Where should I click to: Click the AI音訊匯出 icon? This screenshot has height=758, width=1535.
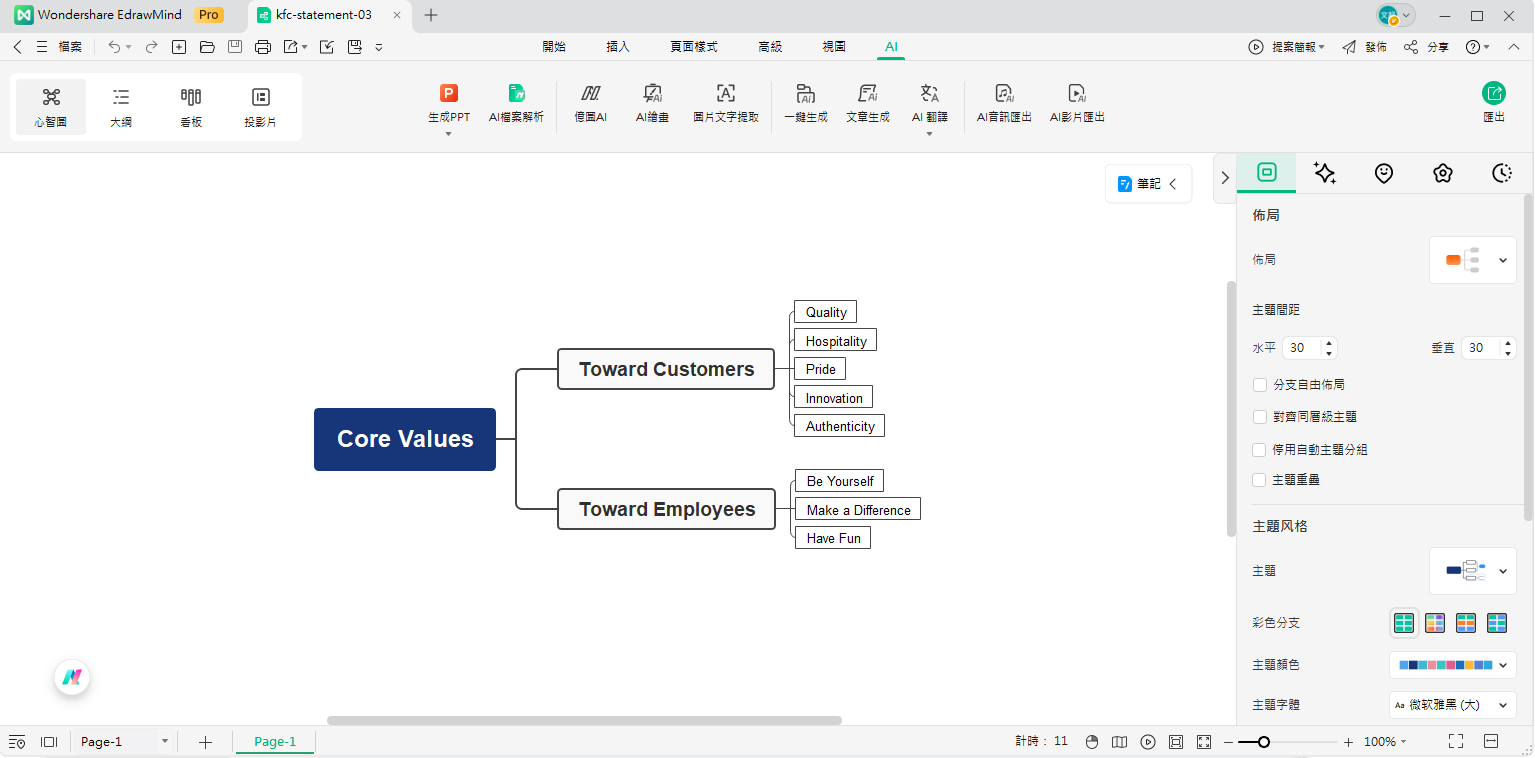1004,94
